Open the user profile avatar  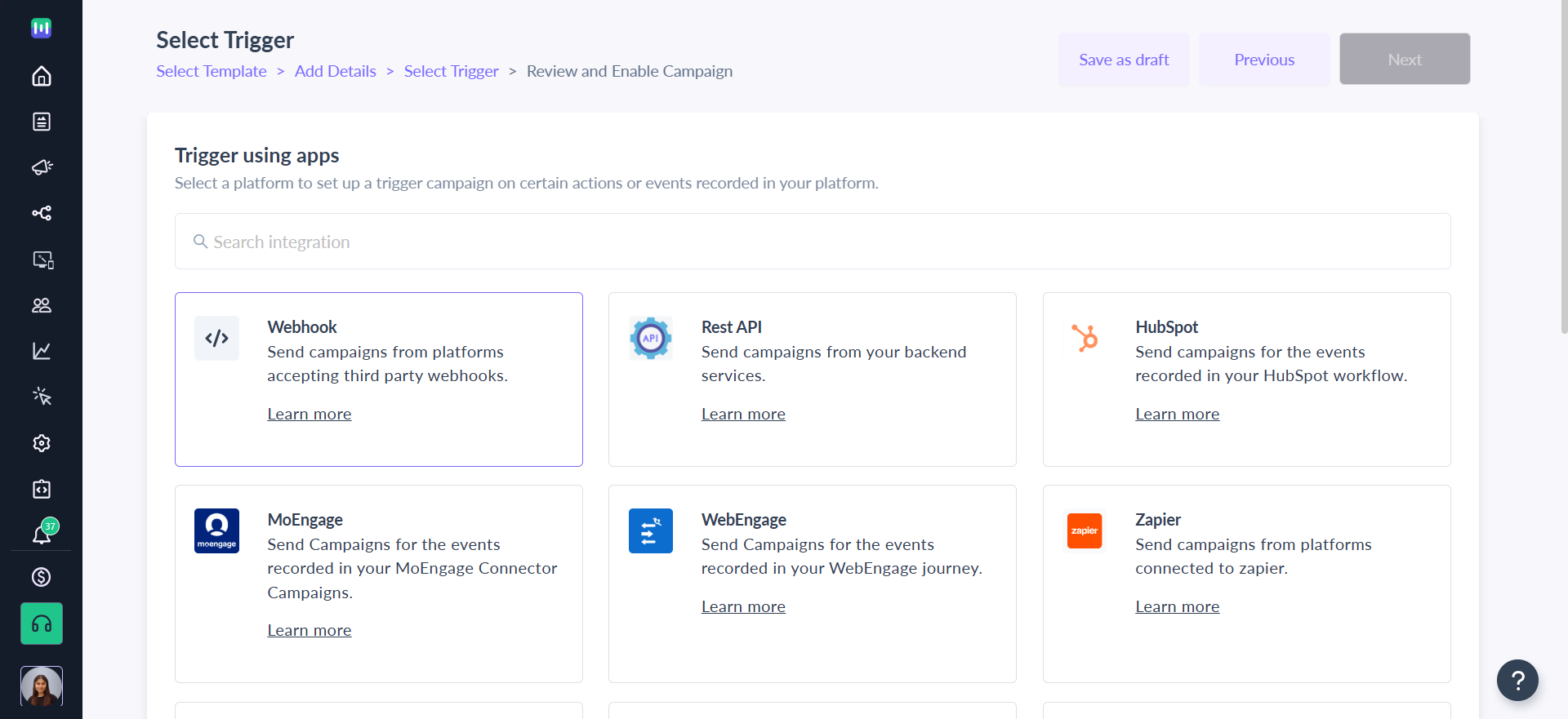tap(42, 686)
